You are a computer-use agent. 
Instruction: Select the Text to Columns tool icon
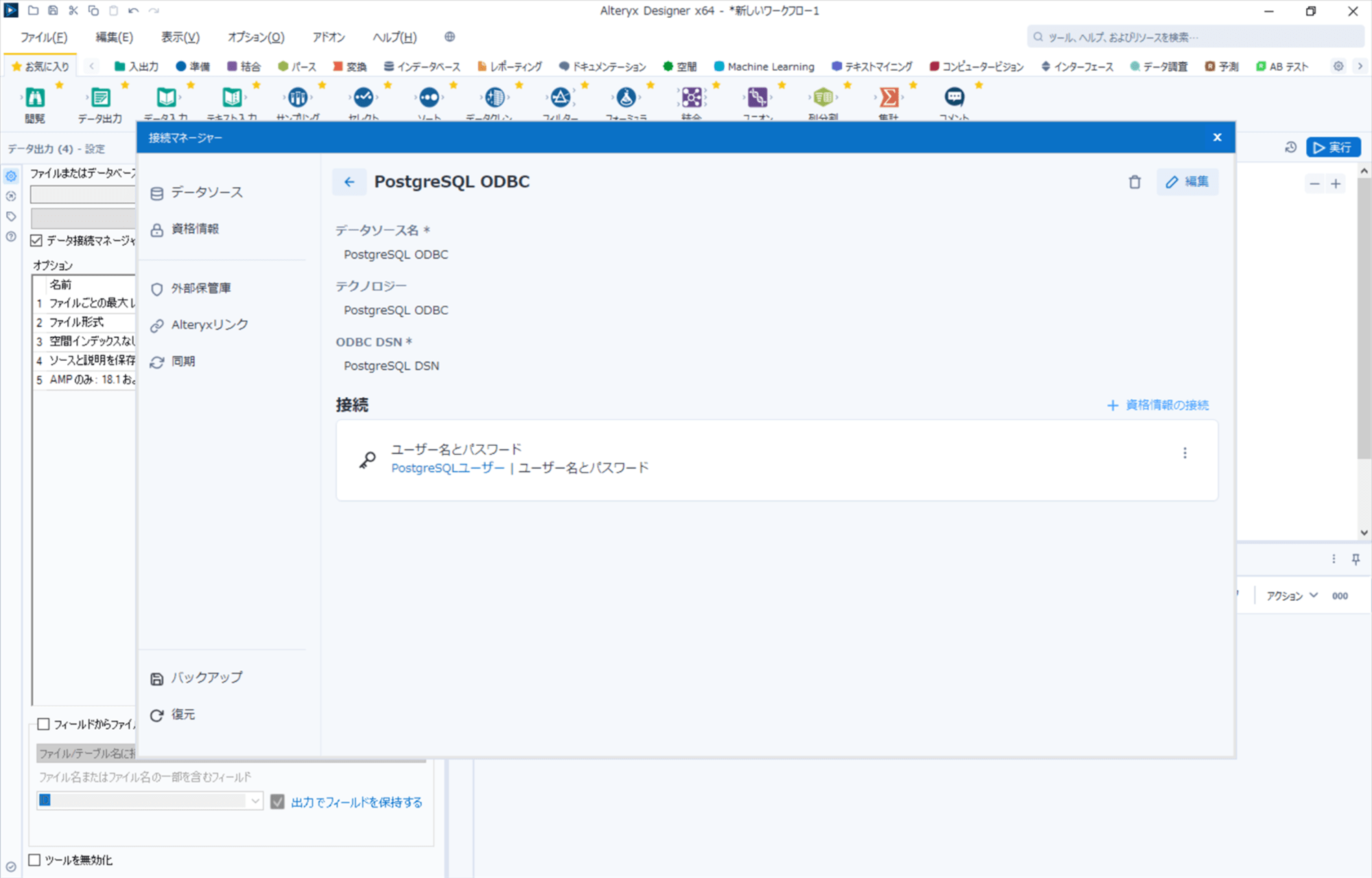823,97
